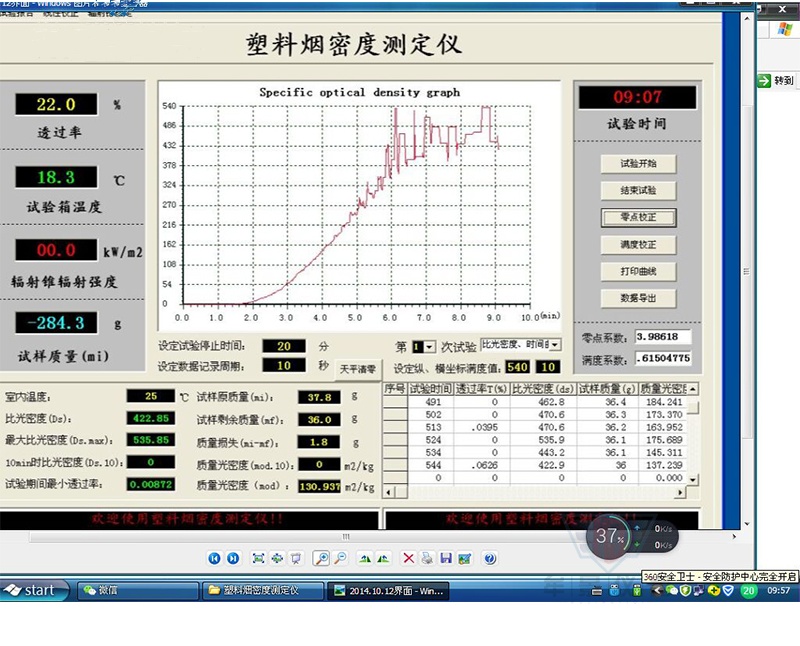
Task: Click the keyboard tray icon
Action: click(x=596, y=591)
